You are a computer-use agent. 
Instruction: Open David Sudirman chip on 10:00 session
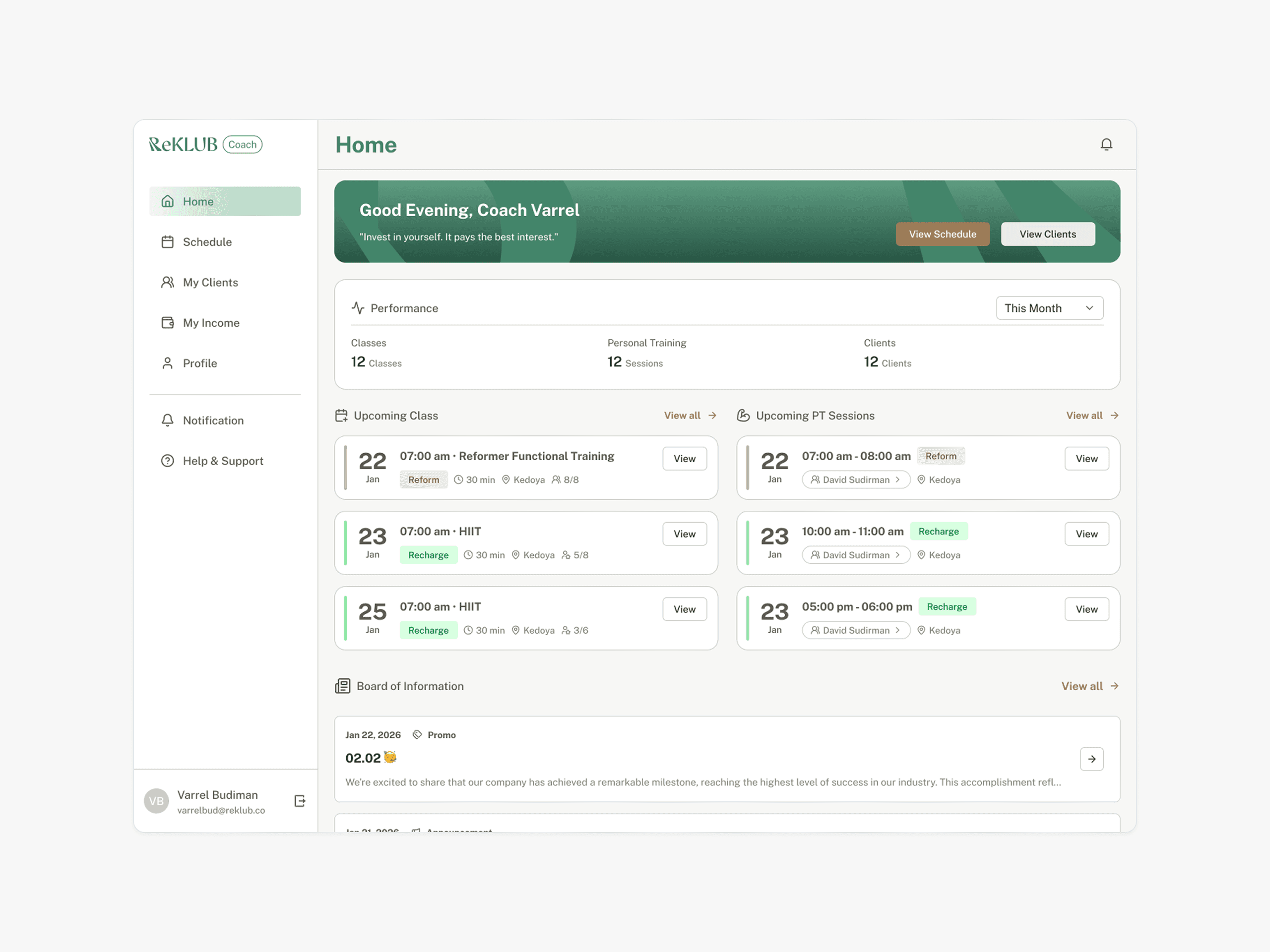click(855, 555)
